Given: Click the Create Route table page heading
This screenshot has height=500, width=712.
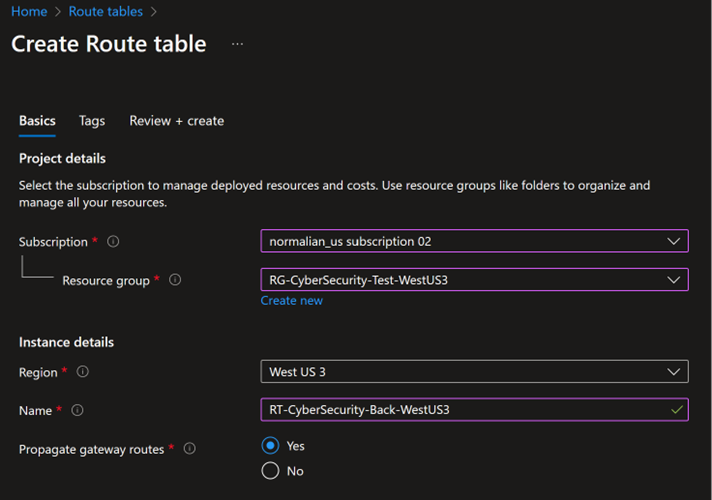Looking at the screenshot, I should click(x=108, y=44).
